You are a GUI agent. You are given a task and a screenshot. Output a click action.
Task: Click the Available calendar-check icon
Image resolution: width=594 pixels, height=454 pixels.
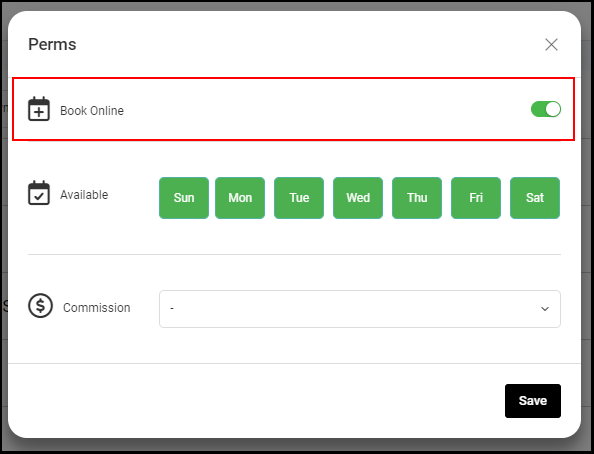(x=39, y=193)
